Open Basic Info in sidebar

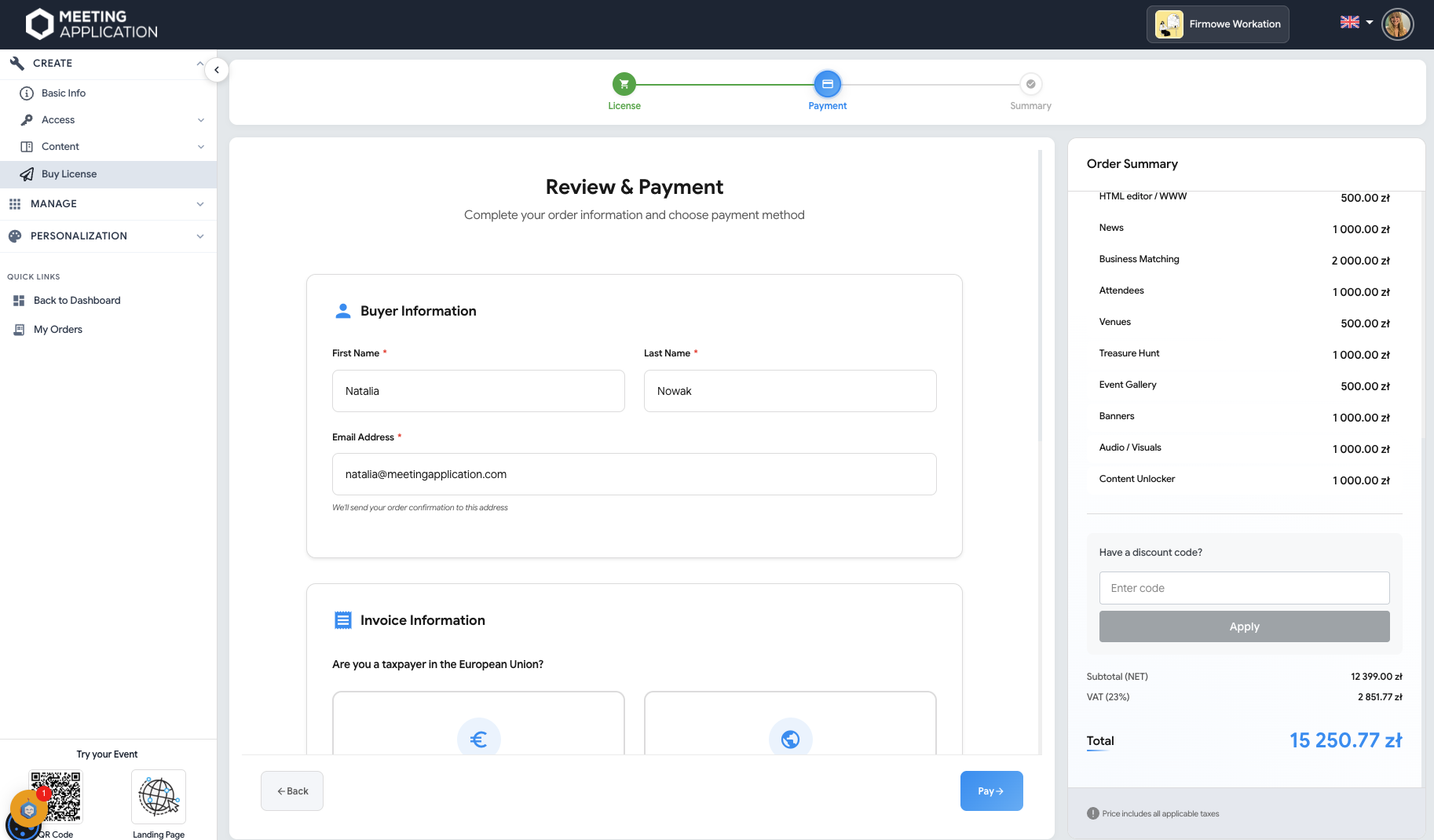[64, 93]
